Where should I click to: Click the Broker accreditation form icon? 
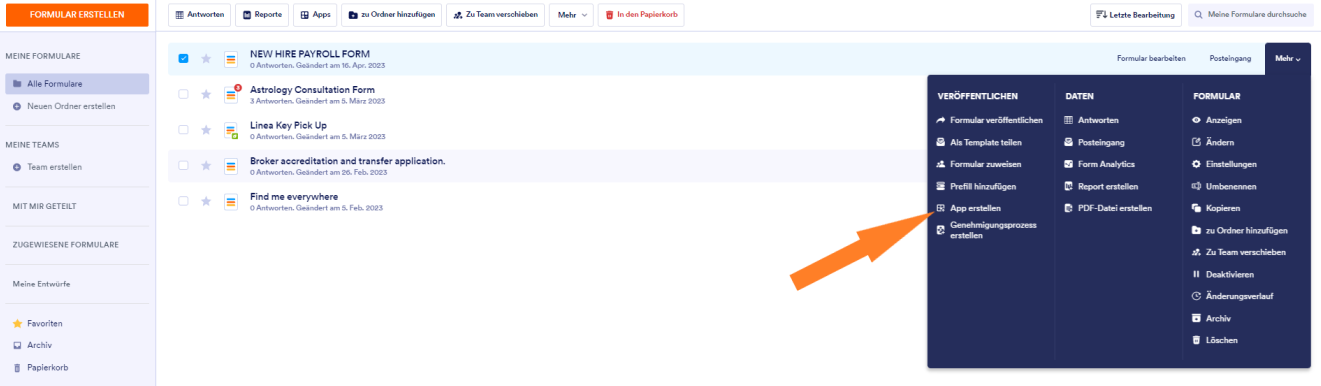pyautogui.click(x=231, y=166)
